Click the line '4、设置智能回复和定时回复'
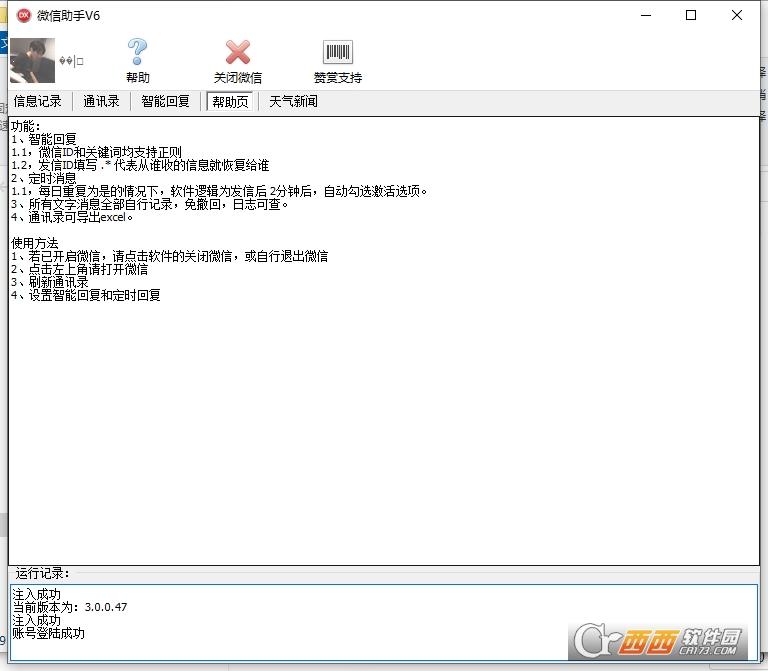 tap(86, 295)
